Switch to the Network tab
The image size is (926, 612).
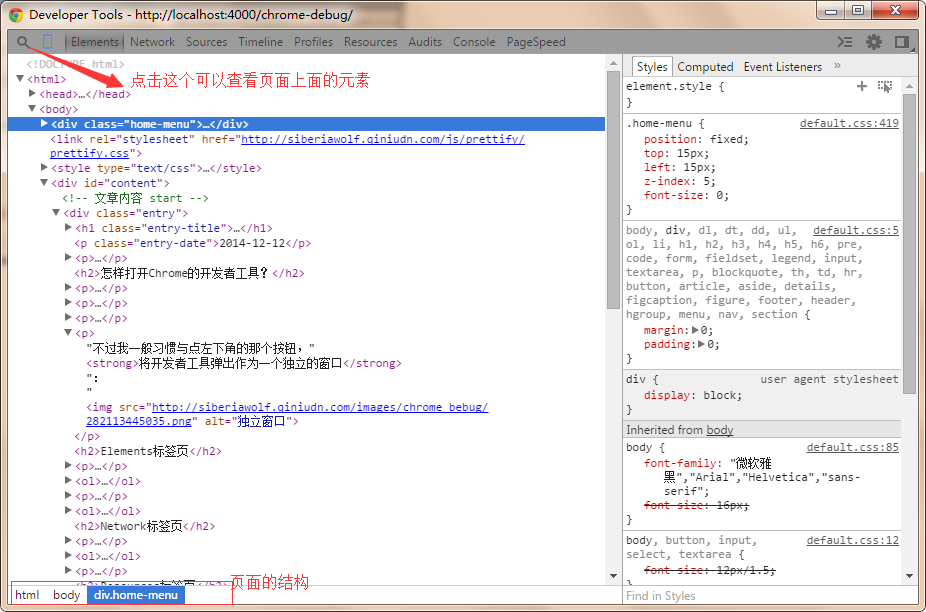point(152,42)
